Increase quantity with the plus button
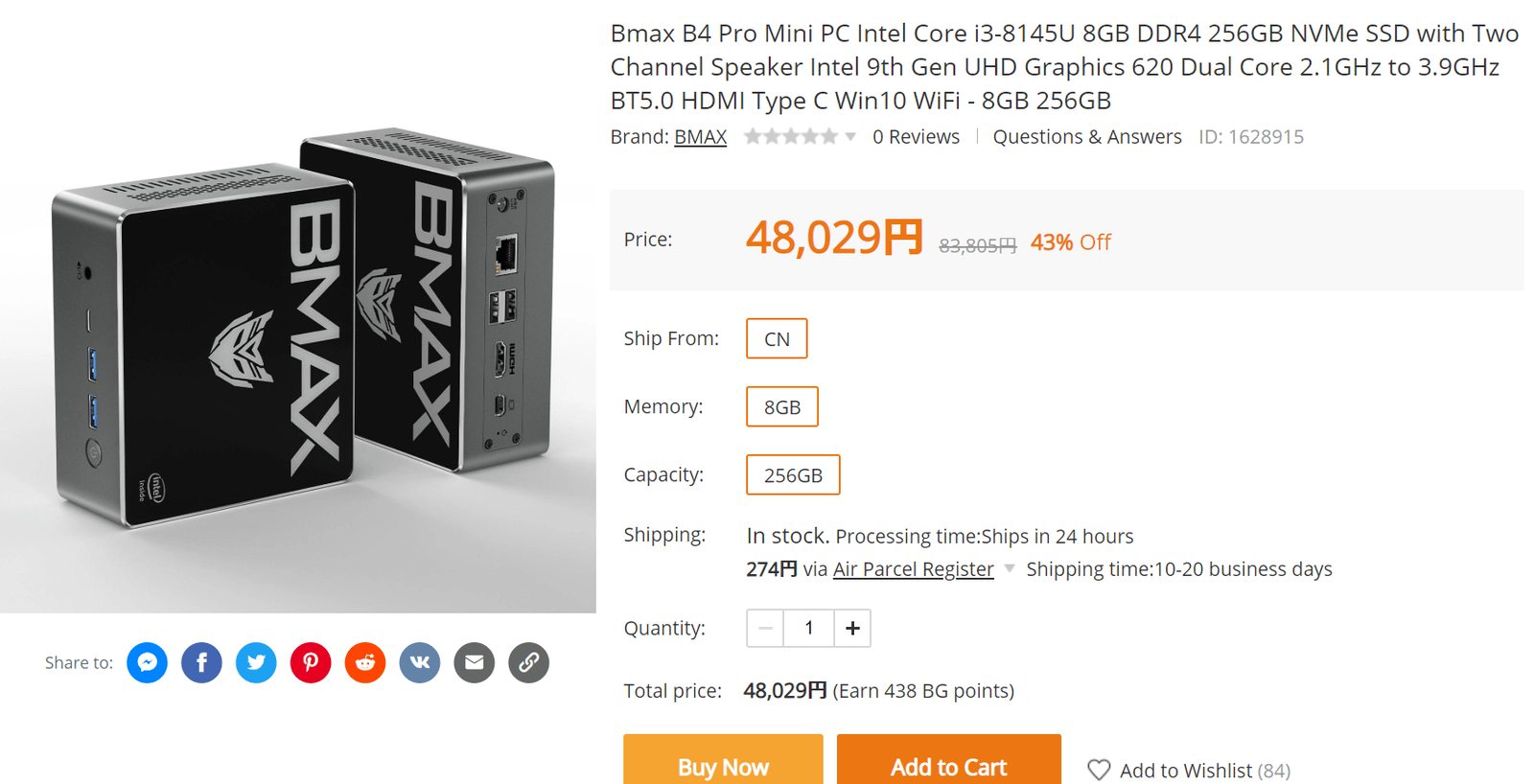This screenshot has width=1534, height=784. pos(852,629)
